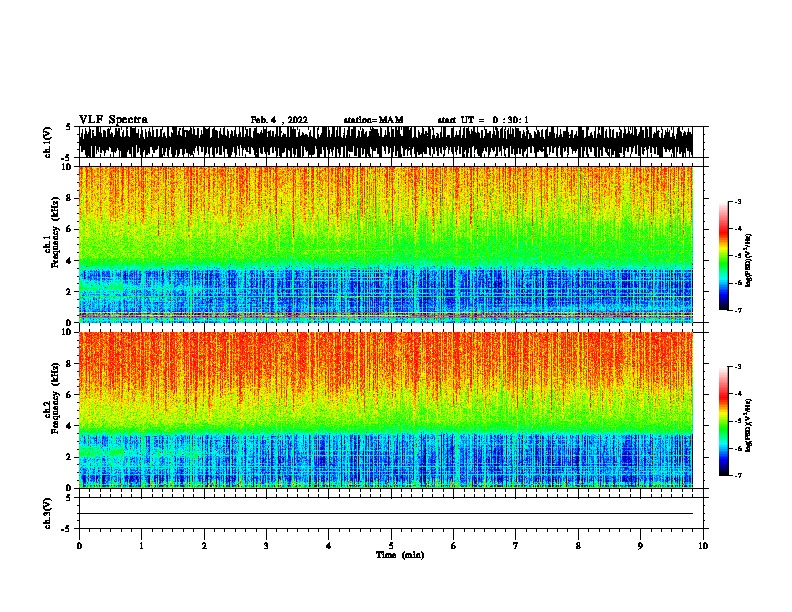Screen dimensions: 792x612
Task: Select the date label "Feb. 4, 2022"
Action: coord(279,120)
